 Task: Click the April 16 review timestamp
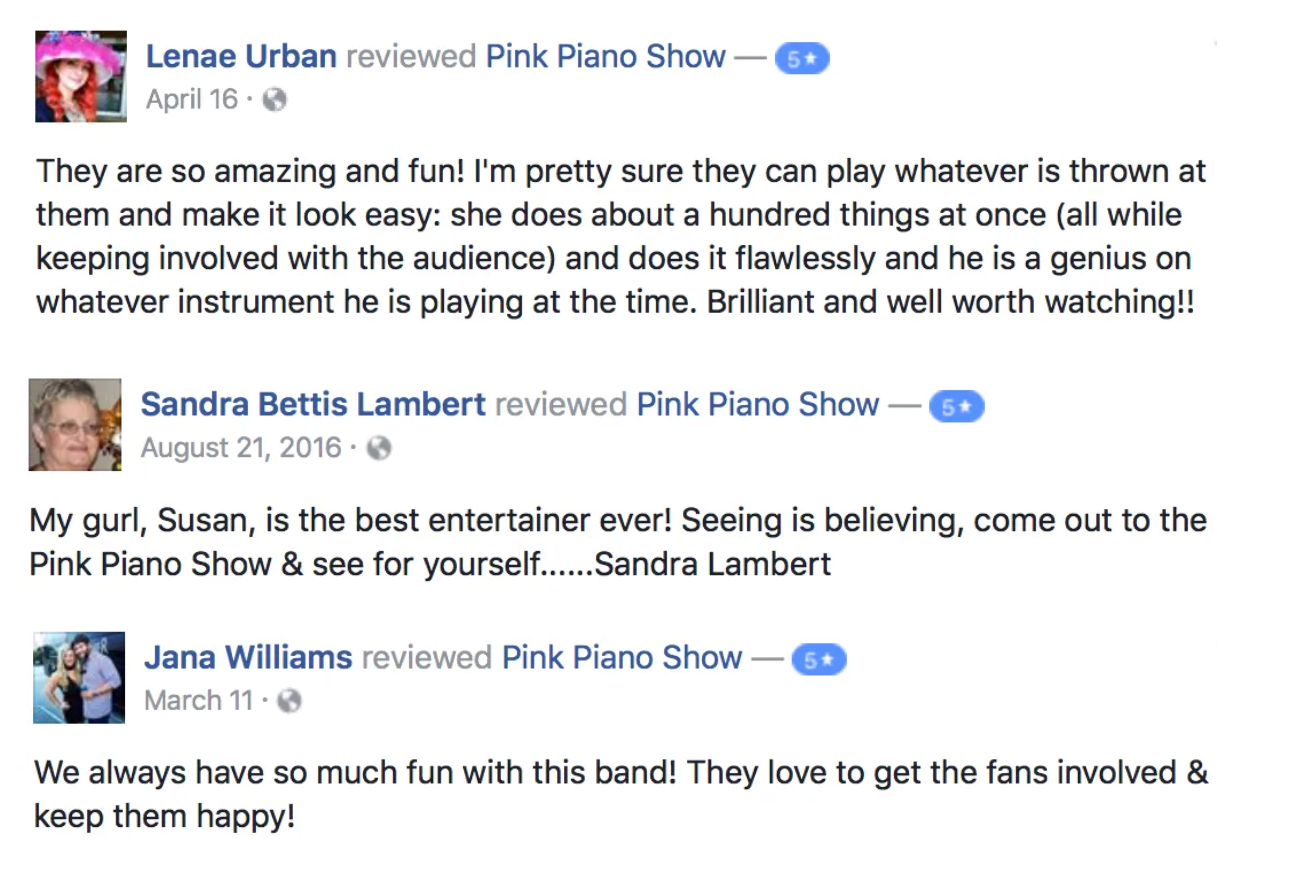[x=192, y=100]
